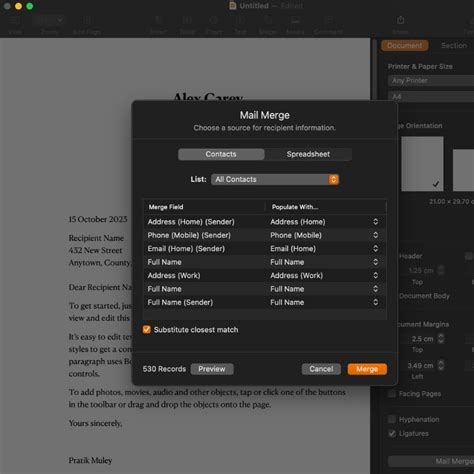Image resolution: width=474 pixels, height=474 pixels.
Task: Click the Preview button
Action: tap(212, 369)
